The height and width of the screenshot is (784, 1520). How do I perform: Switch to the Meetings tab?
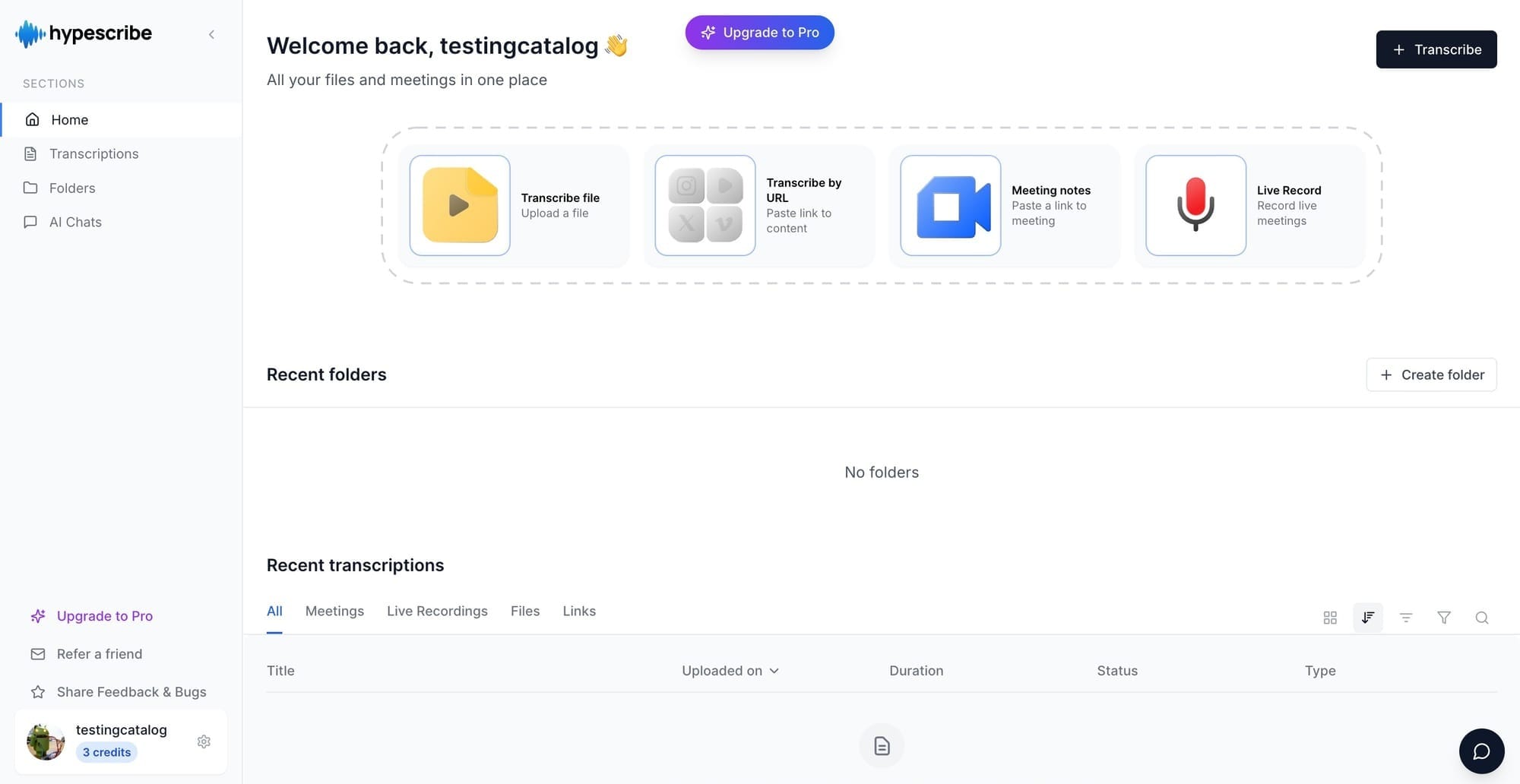[334, 612]
